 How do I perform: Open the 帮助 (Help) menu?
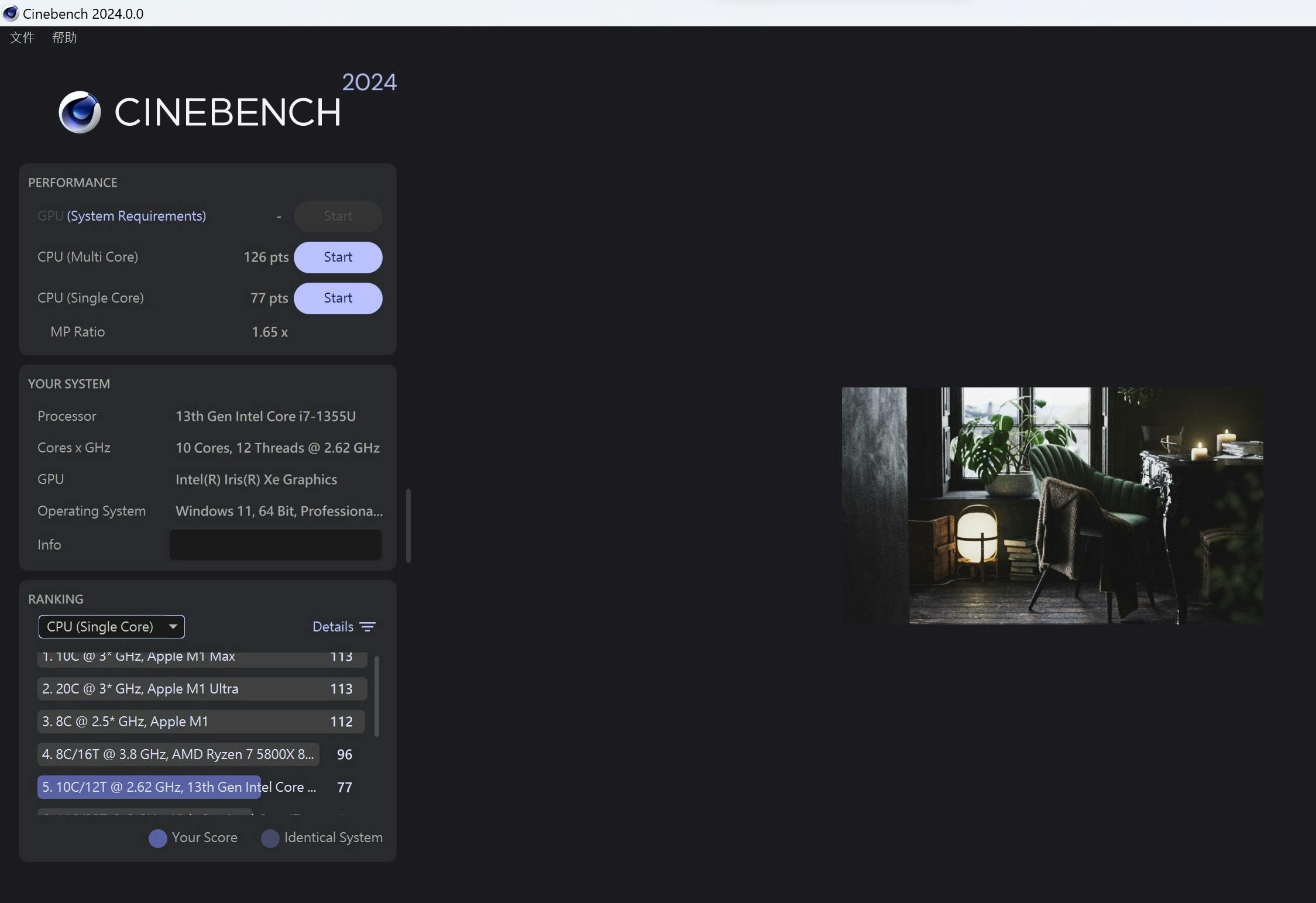(x=64, y=38)
